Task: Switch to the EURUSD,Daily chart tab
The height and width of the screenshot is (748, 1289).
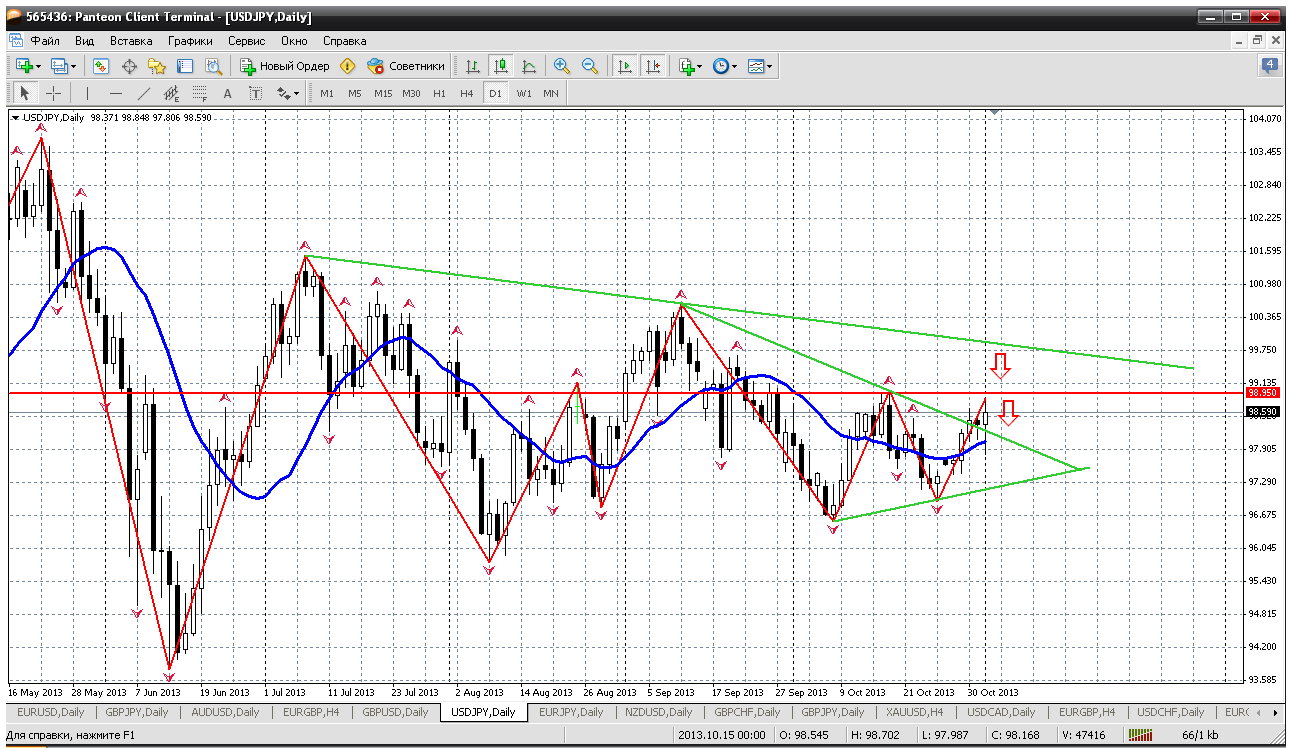Action: point(50,712)
